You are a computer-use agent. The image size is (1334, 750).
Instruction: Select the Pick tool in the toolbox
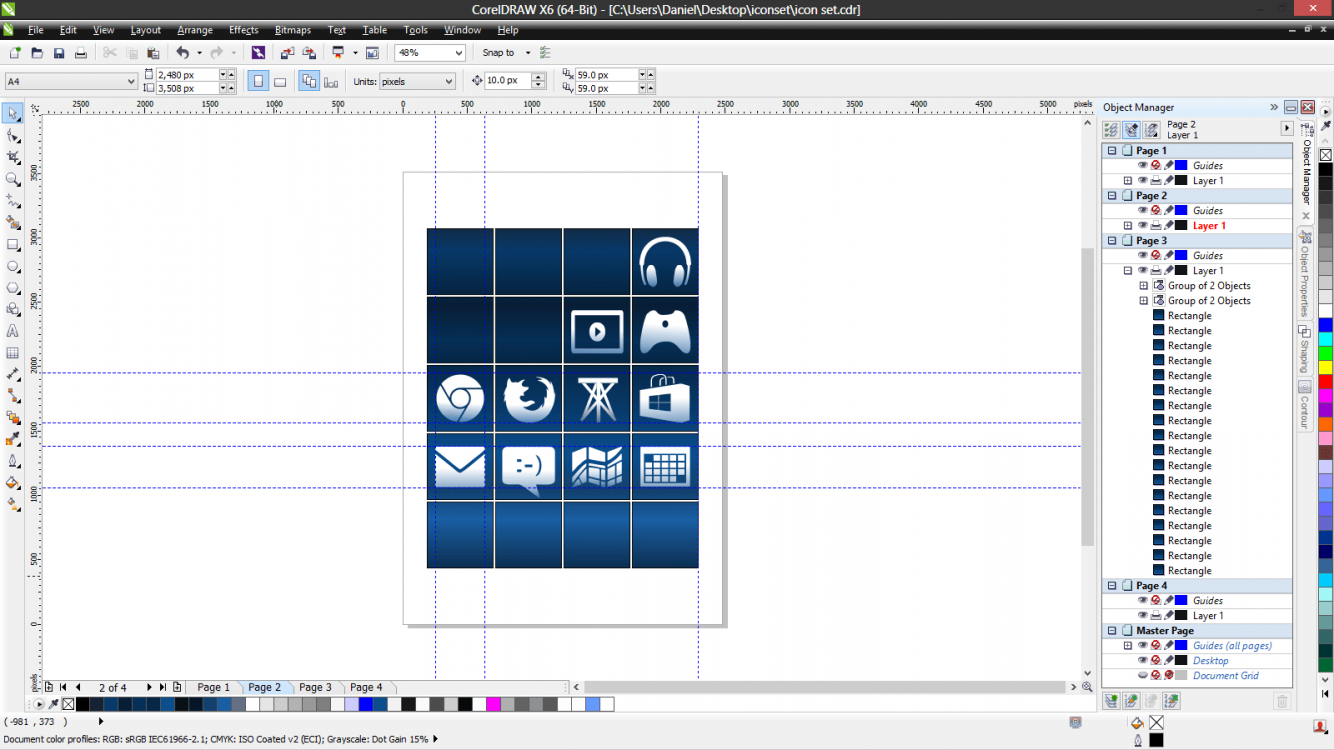click(x=12, y=114)
